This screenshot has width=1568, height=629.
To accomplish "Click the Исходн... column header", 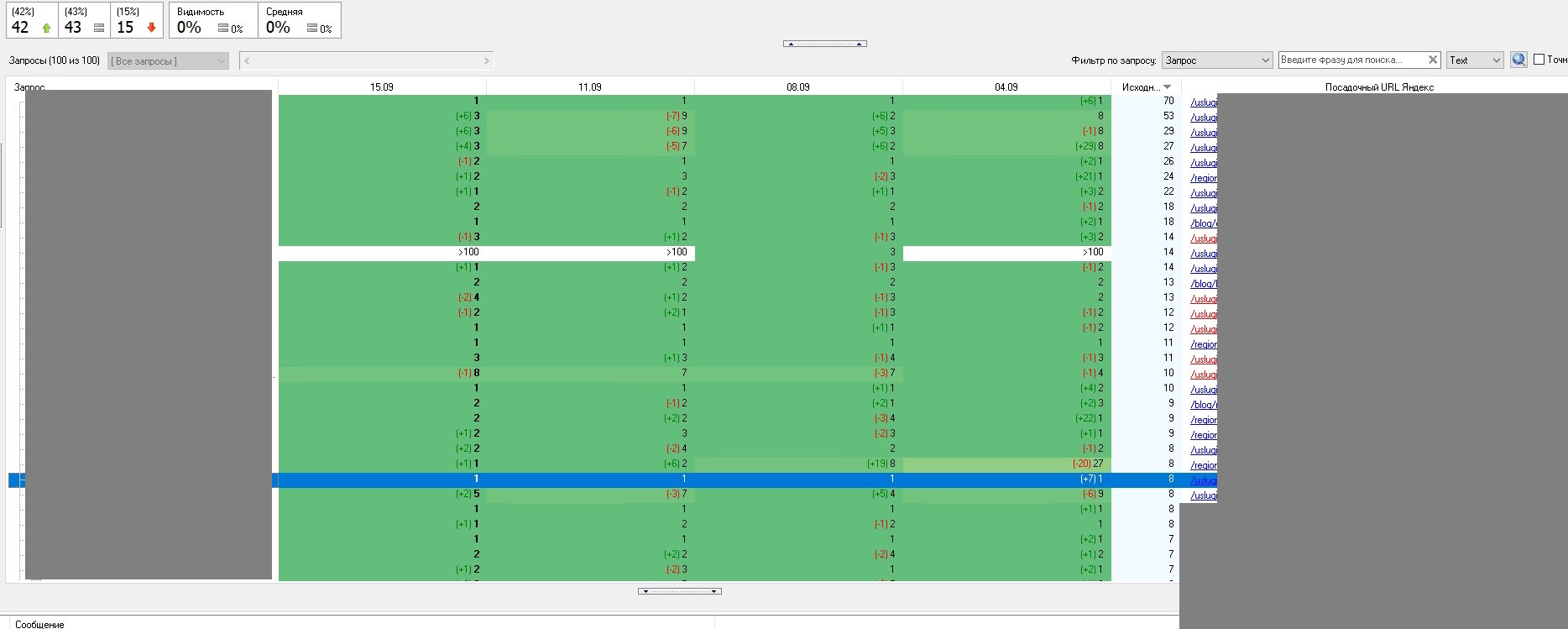I will click(1146, 86).
